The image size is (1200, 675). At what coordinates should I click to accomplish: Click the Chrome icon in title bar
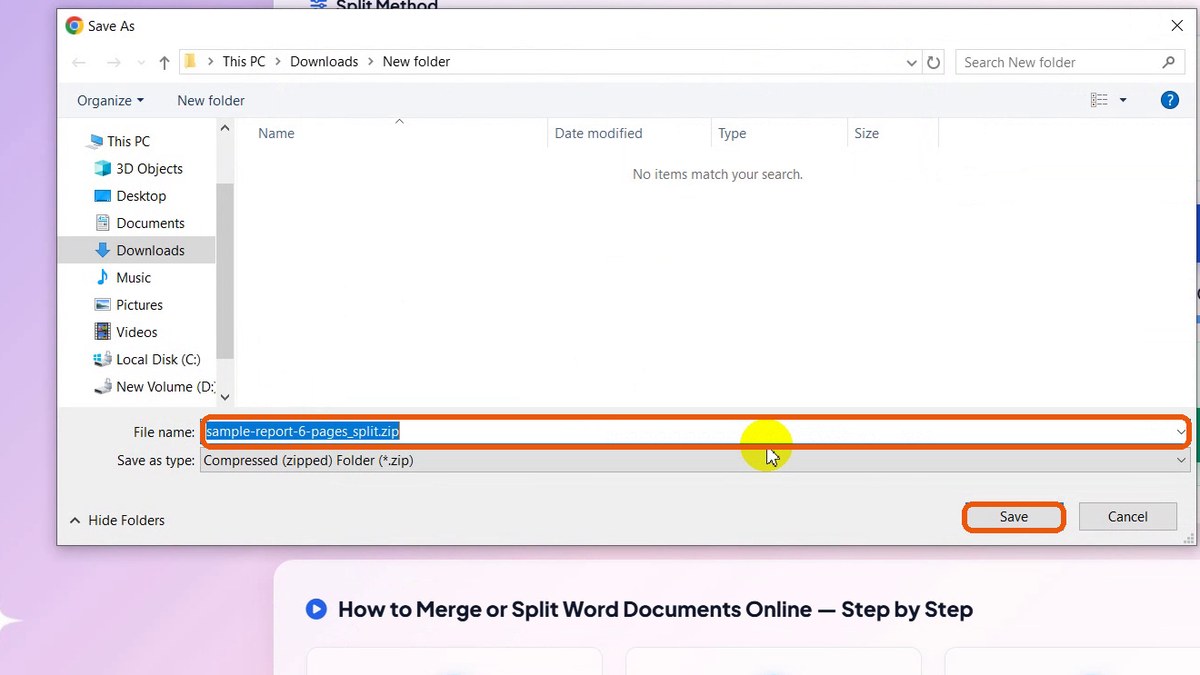point(74,26)
